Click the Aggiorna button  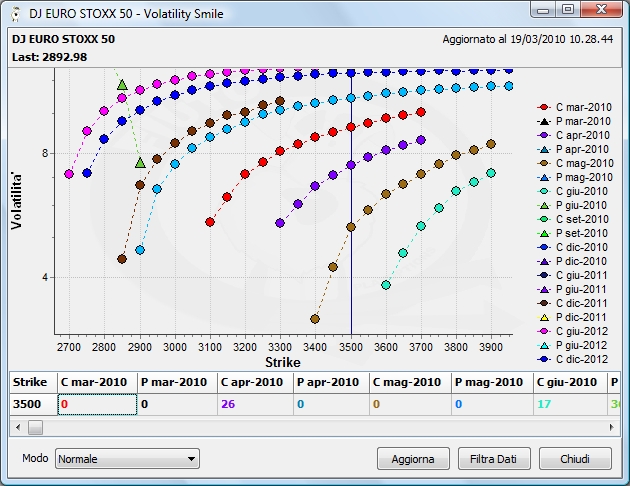(413, 459)
